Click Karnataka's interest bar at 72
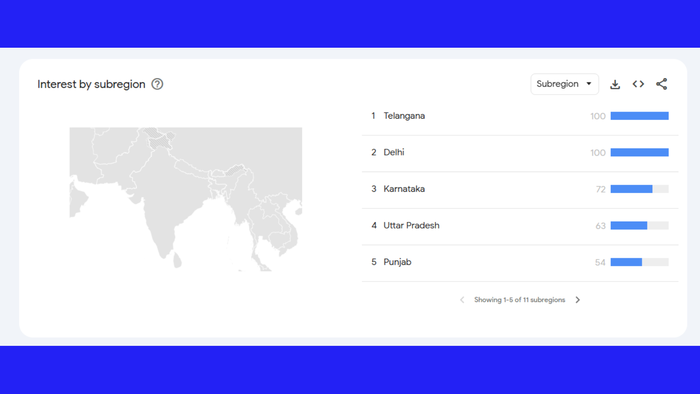 coord(639,189)
